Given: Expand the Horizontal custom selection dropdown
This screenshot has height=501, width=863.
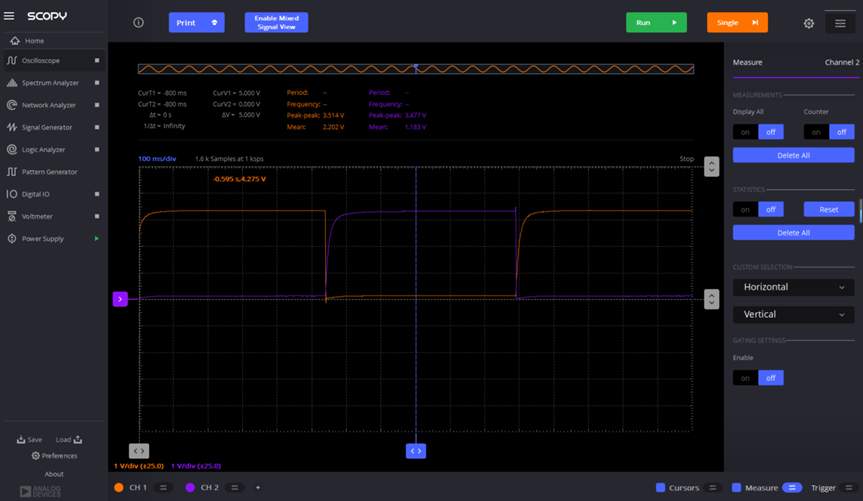Looking at the screenshot, I should pos(793,287).
